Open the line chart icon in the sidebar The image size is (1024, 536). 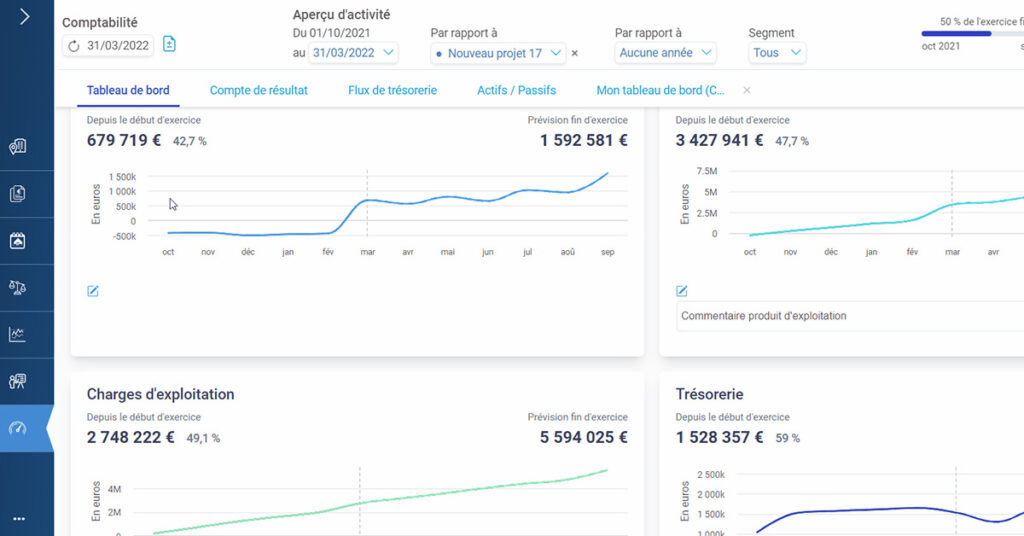point(18,335)
